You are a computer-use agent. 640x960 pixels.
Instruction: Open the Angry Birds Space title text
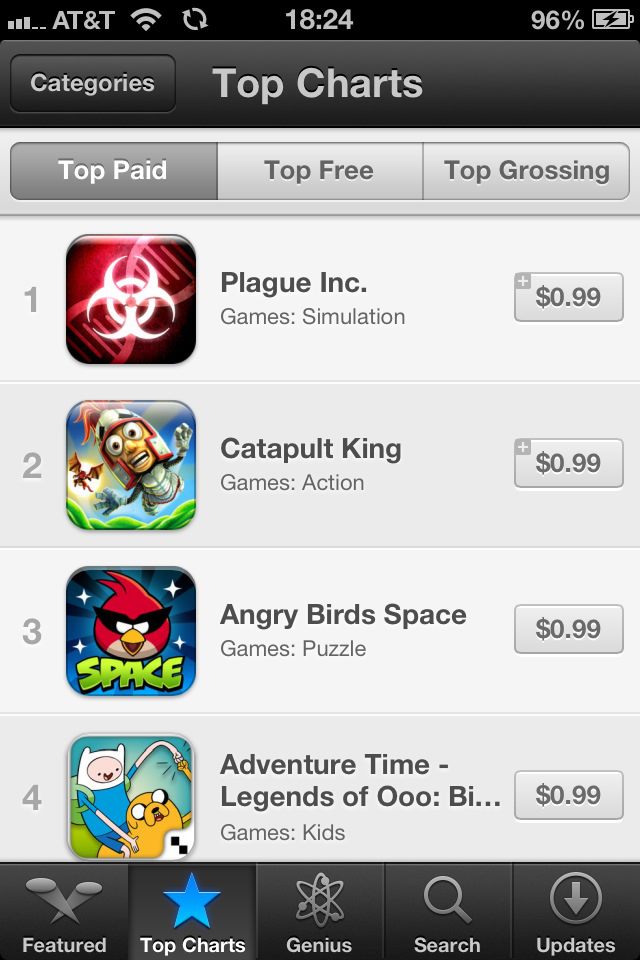[343, 615]
